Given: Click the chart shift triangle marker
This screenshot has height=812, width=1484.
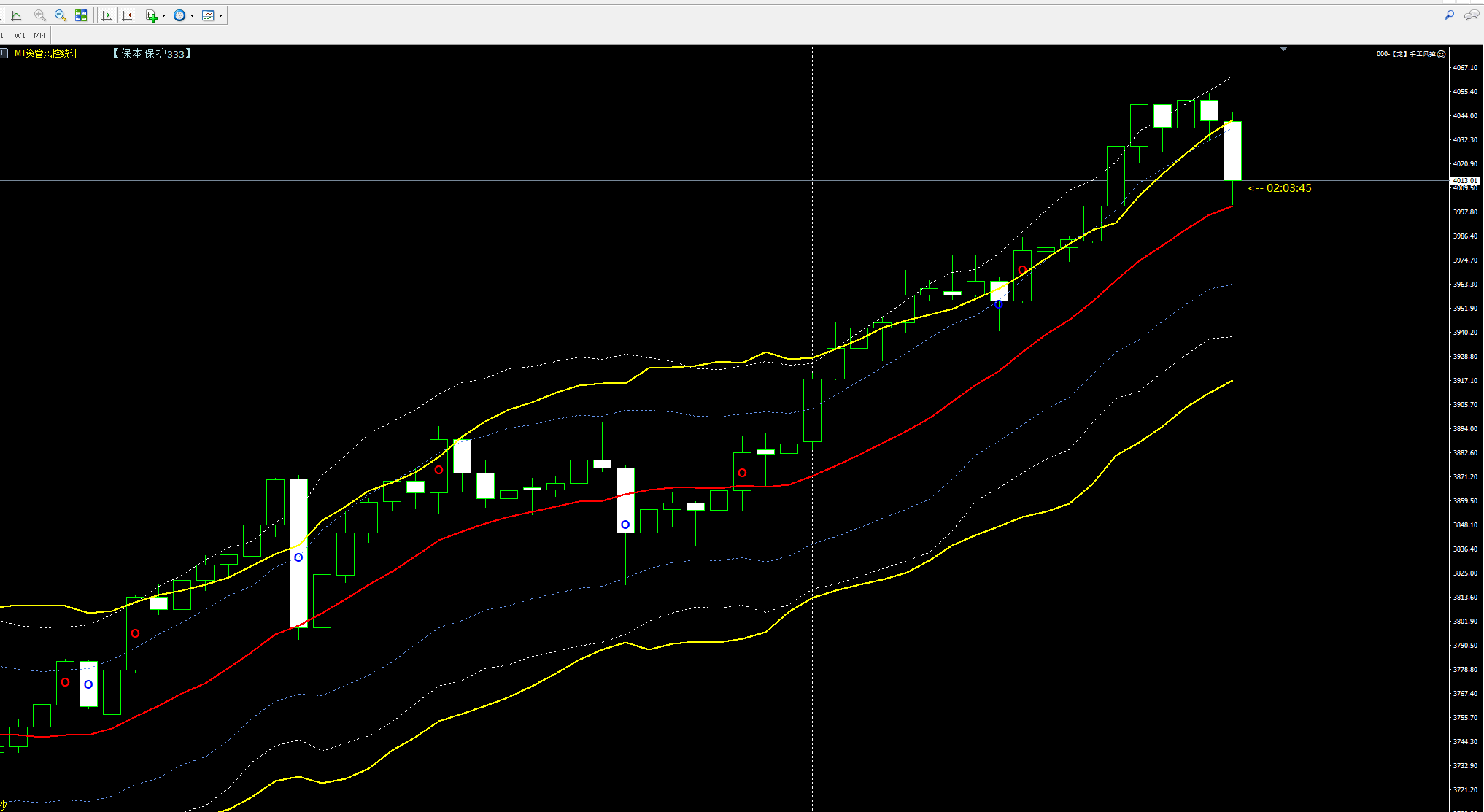Looking at the screenshot, I should [x=1283, y=50].
